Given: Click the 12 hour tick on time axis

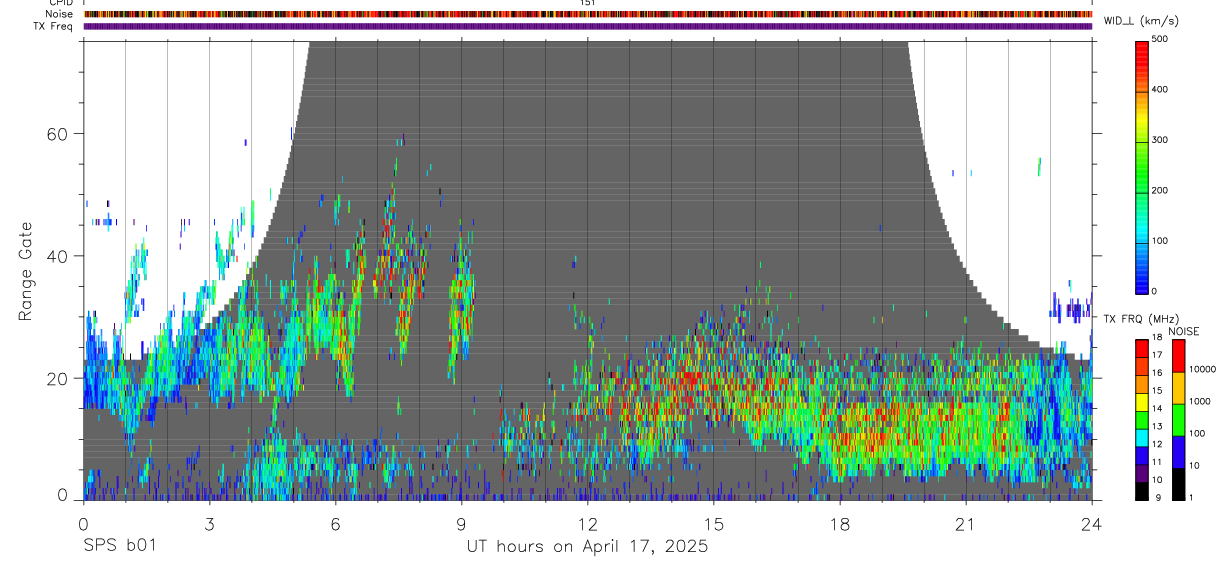Looking at the screenshot, I should (x=588, y=524).
